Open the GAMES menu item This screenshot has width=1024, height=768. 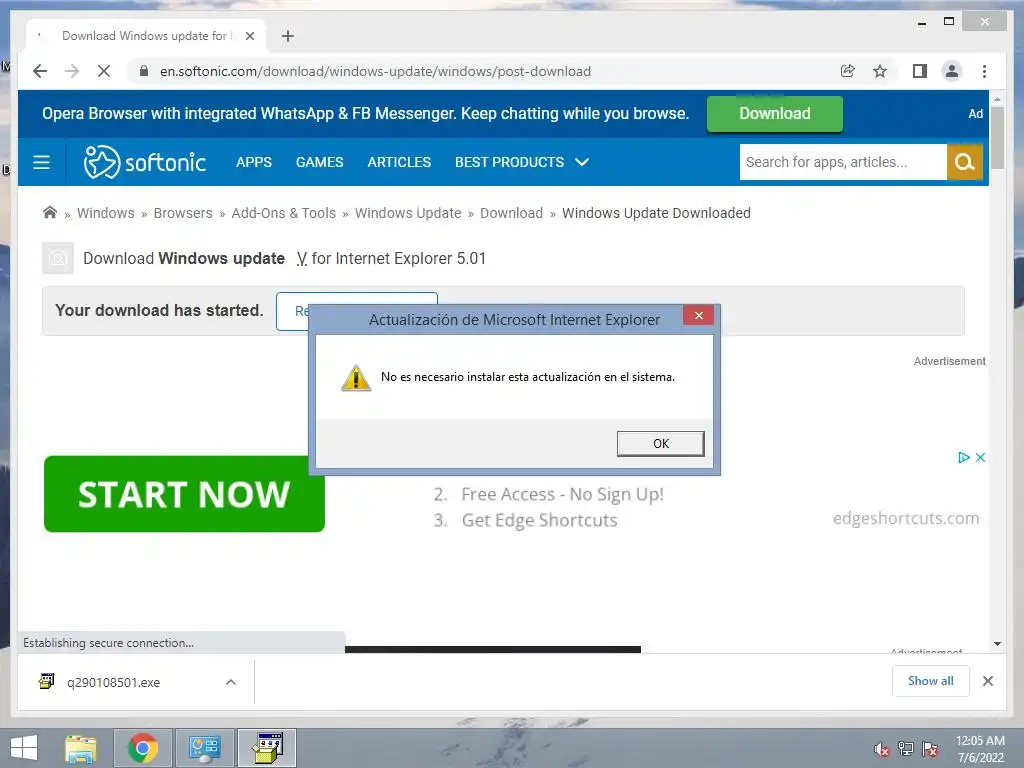click(319, 162)
